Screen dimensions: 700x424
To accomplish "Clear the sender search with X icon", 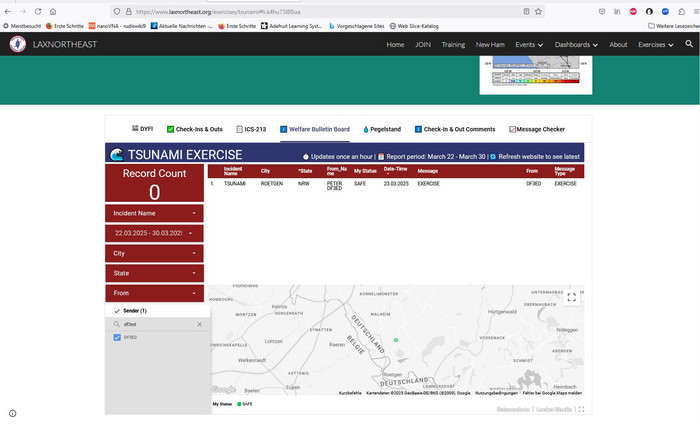I will coord(199,324).
